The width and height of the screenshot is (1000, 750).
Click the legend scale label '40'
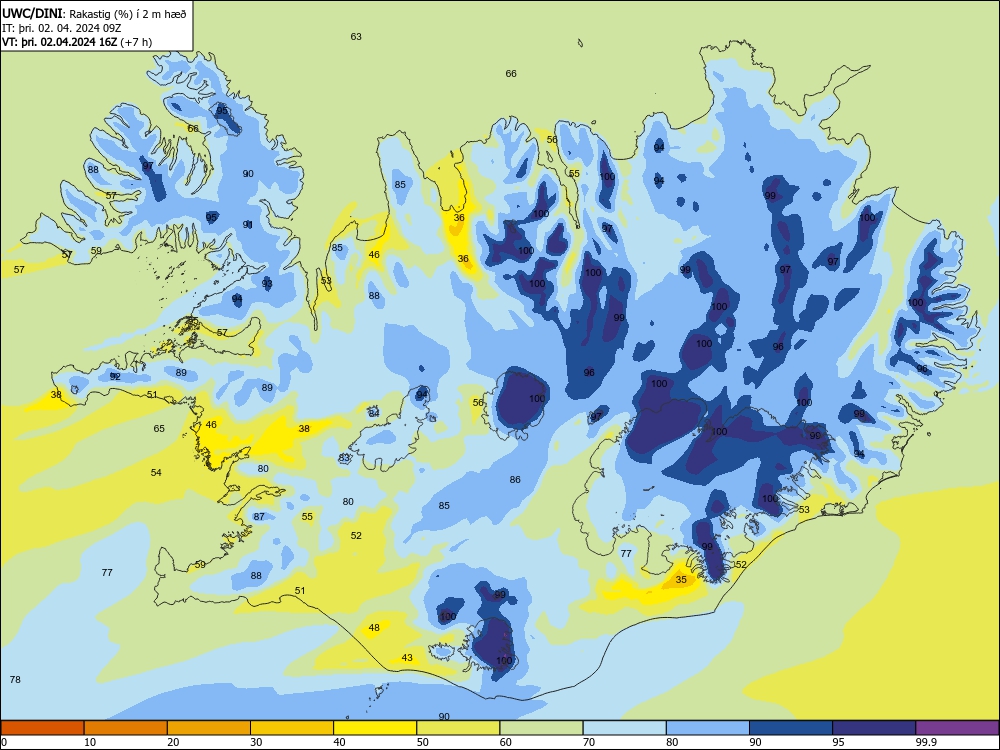[339, 742]
